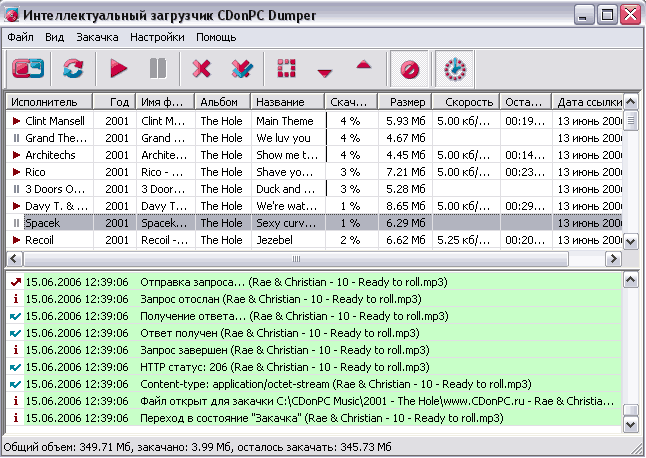Click the blue refresh arrows icon

(x=73, y=68)
